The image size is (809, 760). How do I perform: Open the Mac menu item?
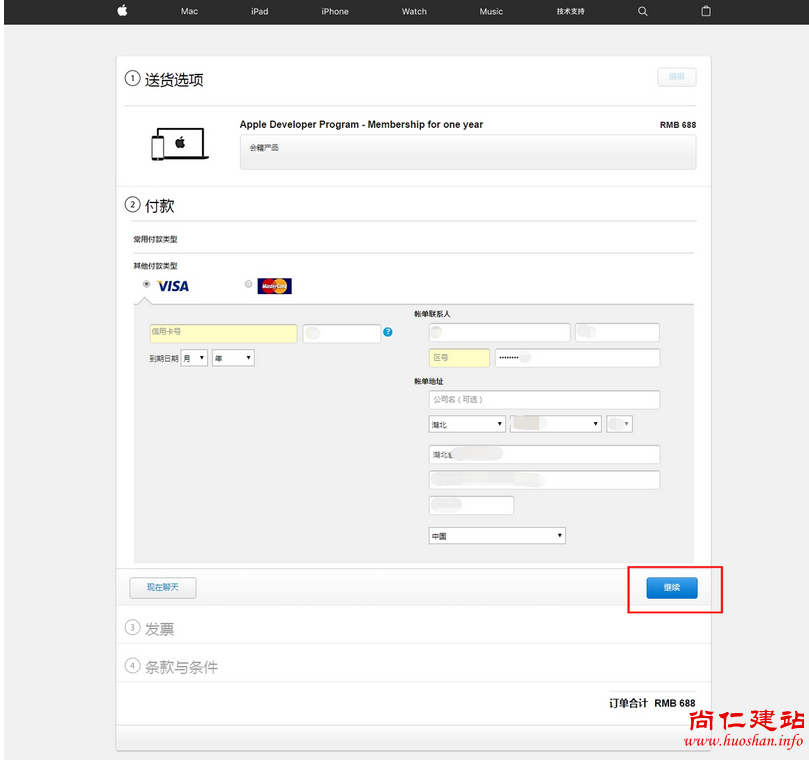click(x=189, y=11)
